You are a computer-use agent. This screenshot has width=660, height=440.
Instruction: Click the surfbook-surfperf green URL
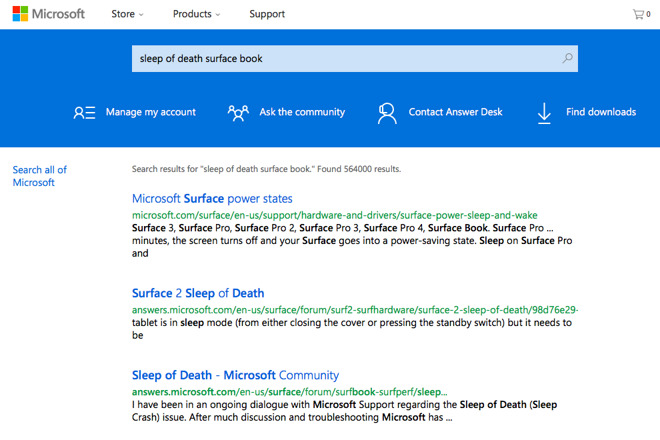click(x=289, y=392)
